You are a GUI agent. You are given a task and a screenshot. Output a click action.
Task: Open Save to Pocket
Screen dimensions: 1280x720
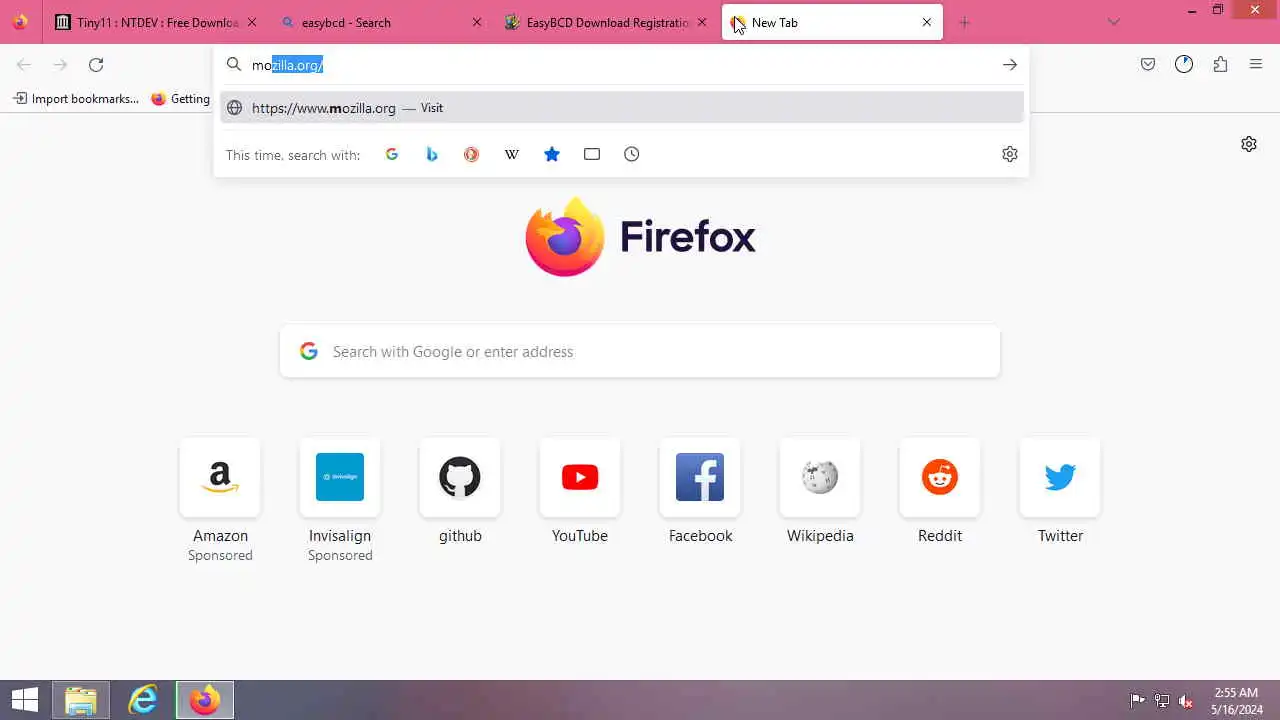[x=1148, y=65]
